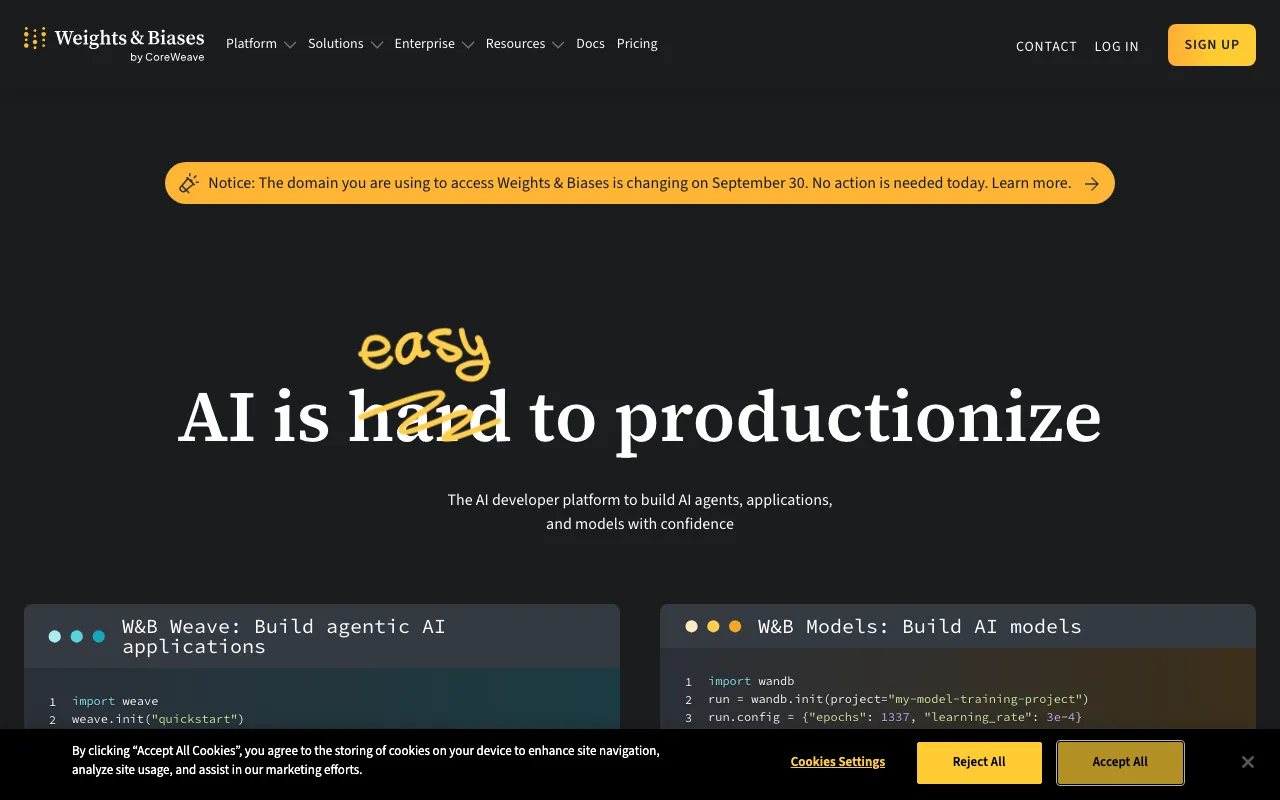Open the Enterprise menu
This screenshot has width=1280, height=800.
(x=425, y=44)
